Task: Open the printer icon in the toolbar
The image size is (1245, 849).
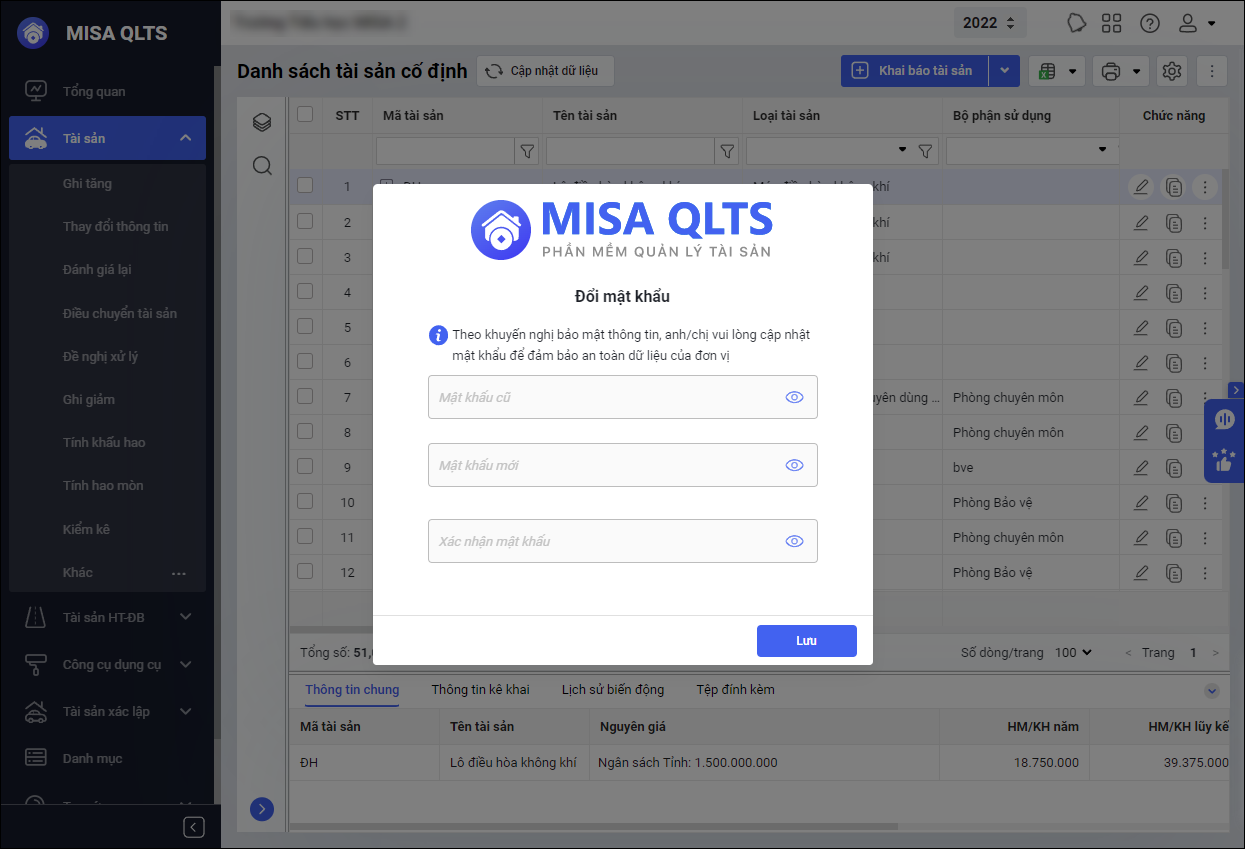Action: 1113,71
